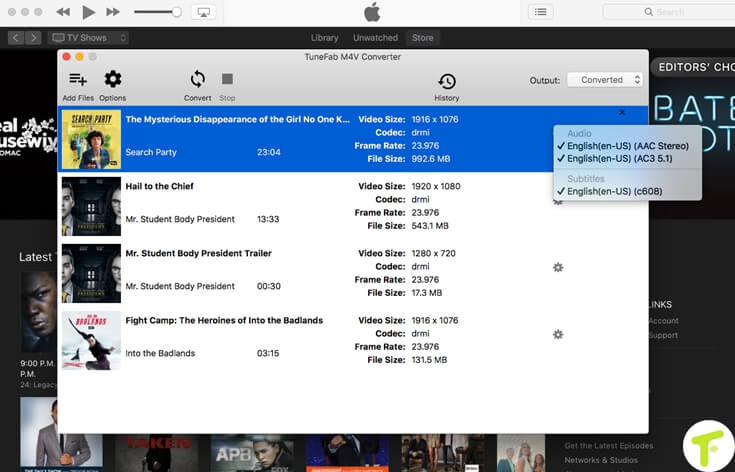Select 'Into the Badlands' series name

point(160,353)
